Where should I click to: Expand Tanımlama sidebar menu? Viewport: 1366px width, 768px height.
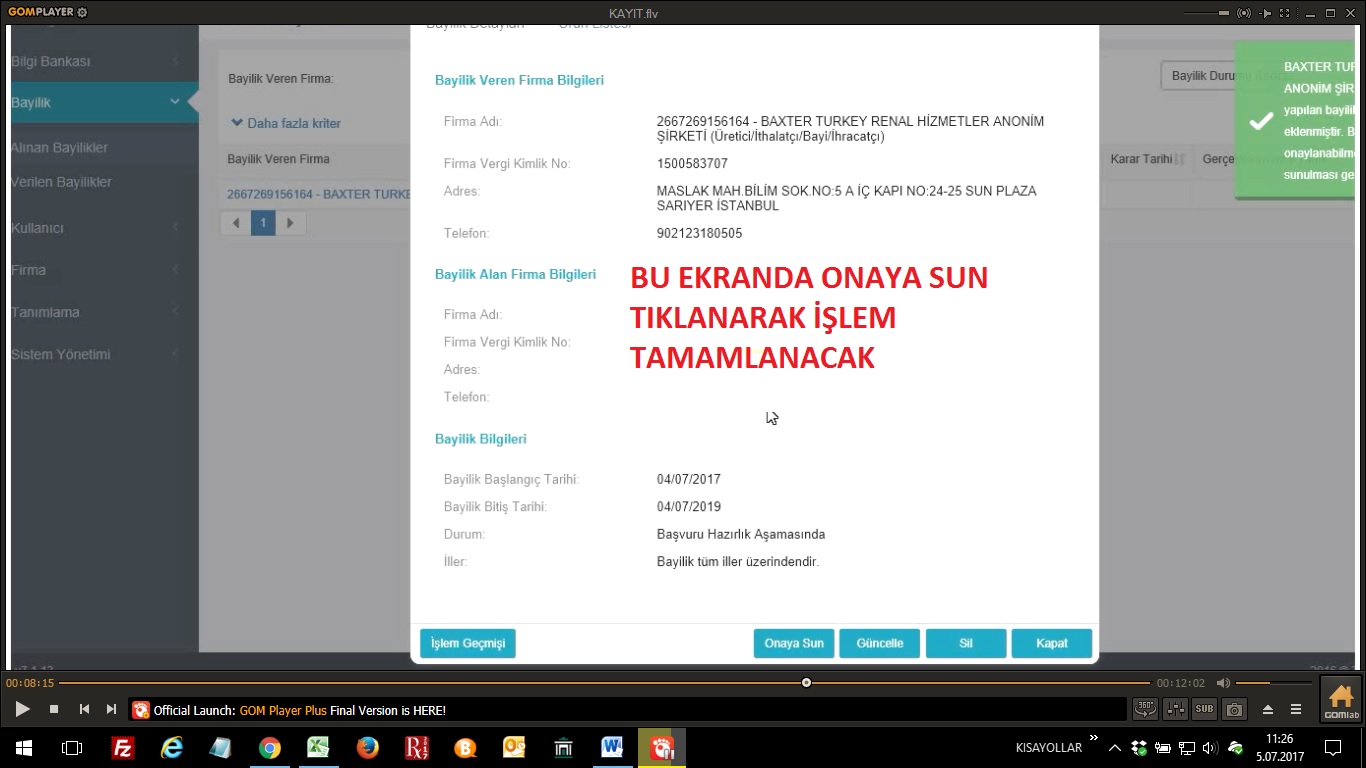point(98,312)
